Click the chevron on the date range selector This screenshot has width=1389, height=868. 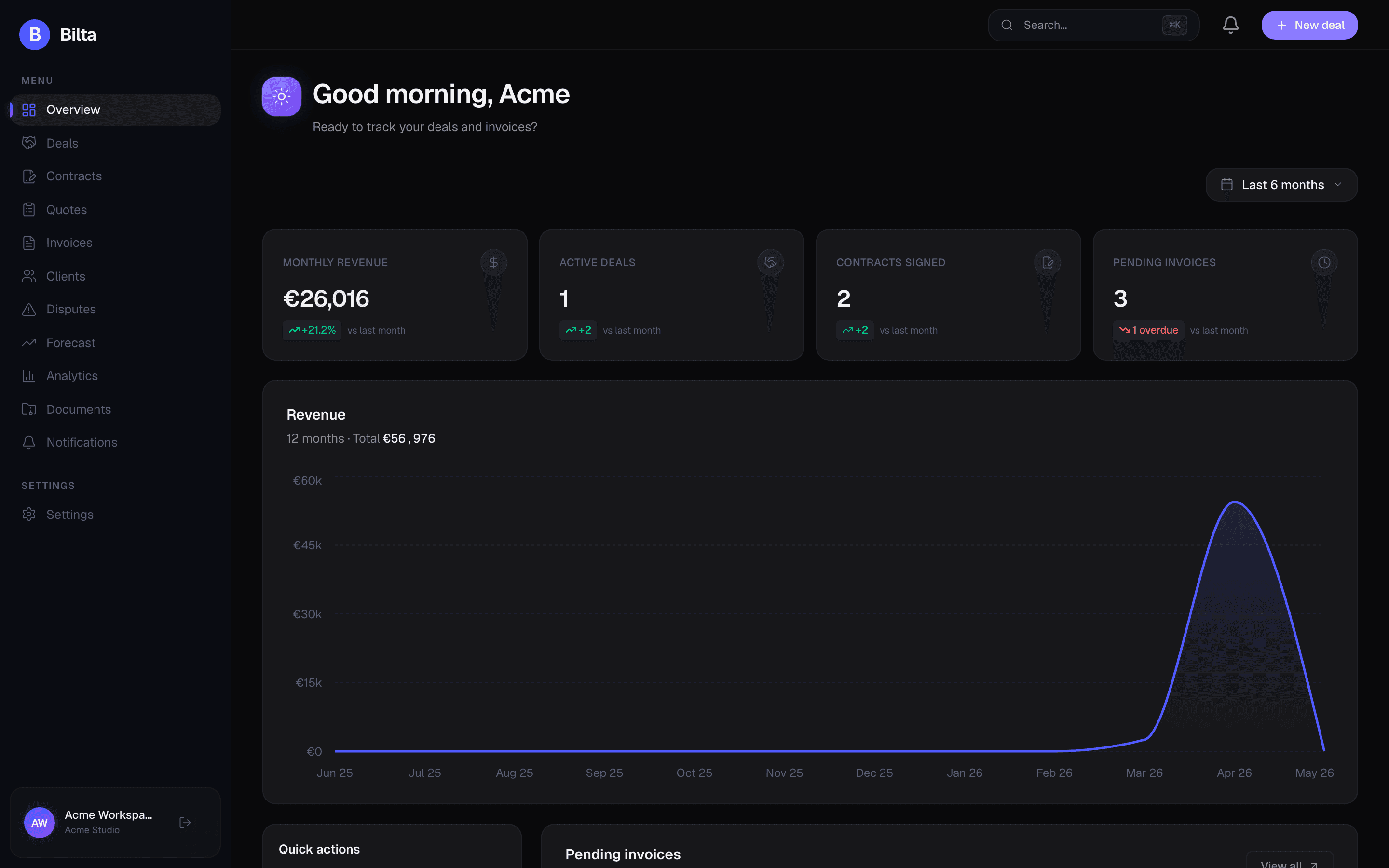pos(1338,184)
